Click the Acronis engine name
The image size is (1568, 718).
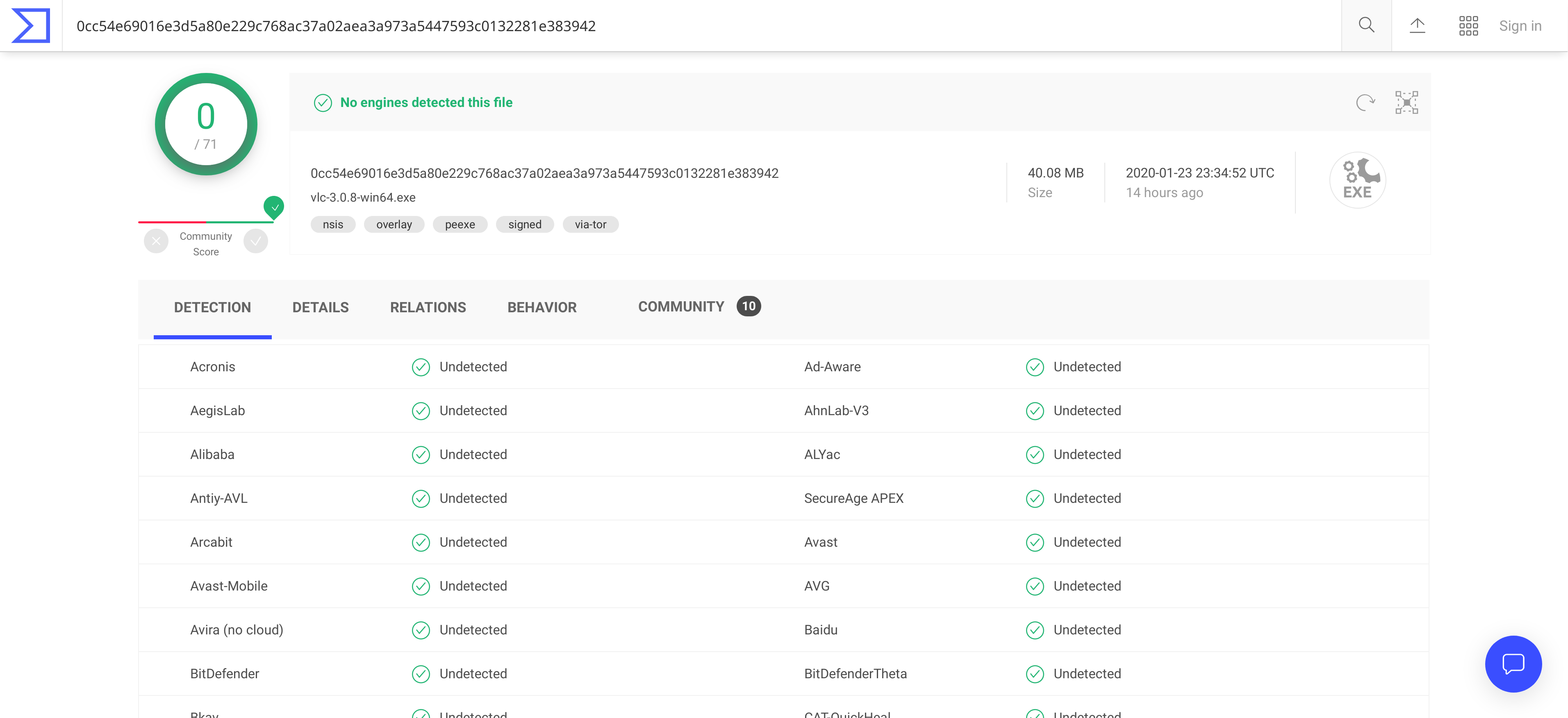pos(212,367)
